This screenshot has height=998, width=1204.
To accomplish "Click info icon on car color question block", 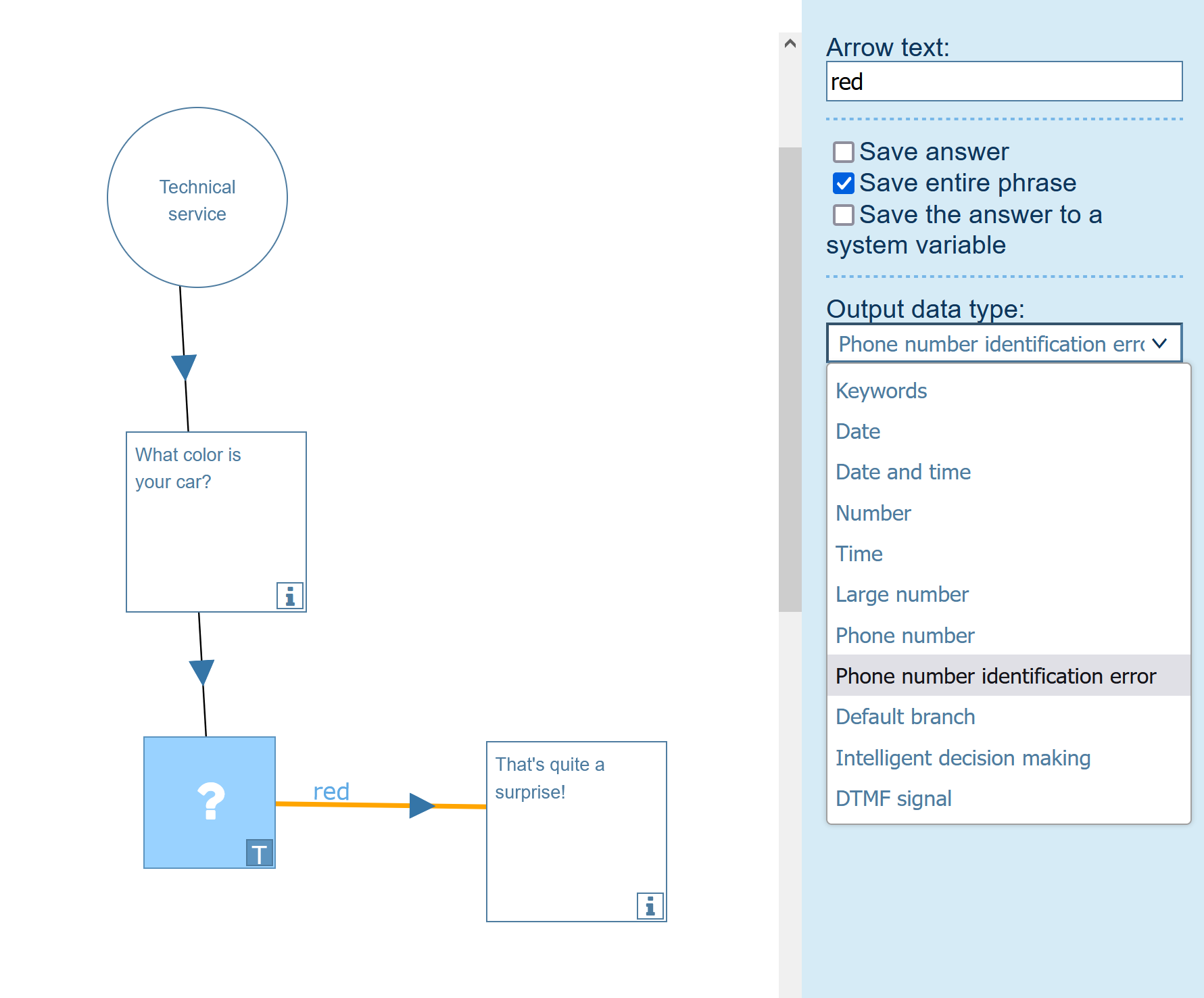I will pos(289,596).
